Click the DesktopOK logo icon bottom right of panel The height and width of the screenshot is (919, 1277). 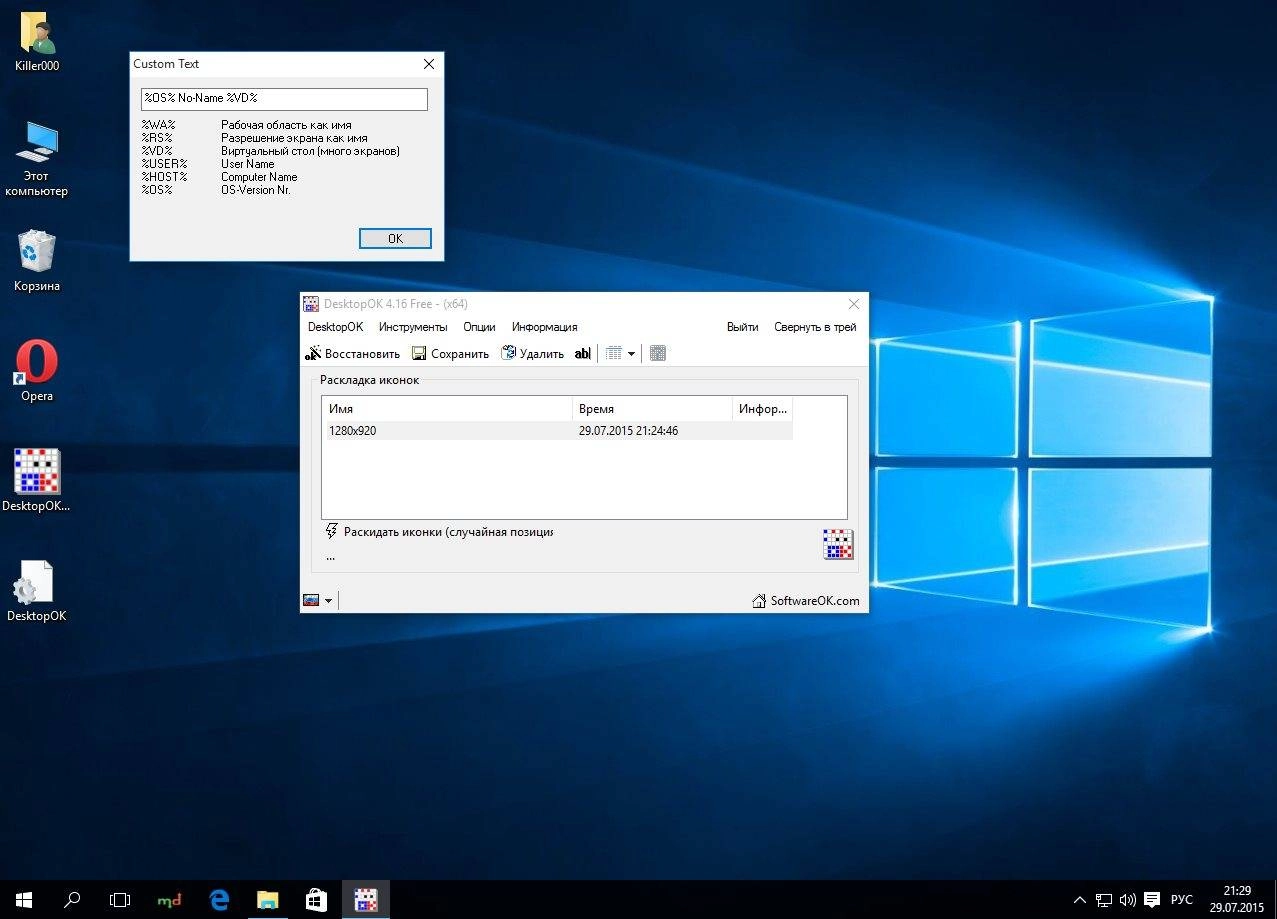pyautogui.click(x=838, y=544)
